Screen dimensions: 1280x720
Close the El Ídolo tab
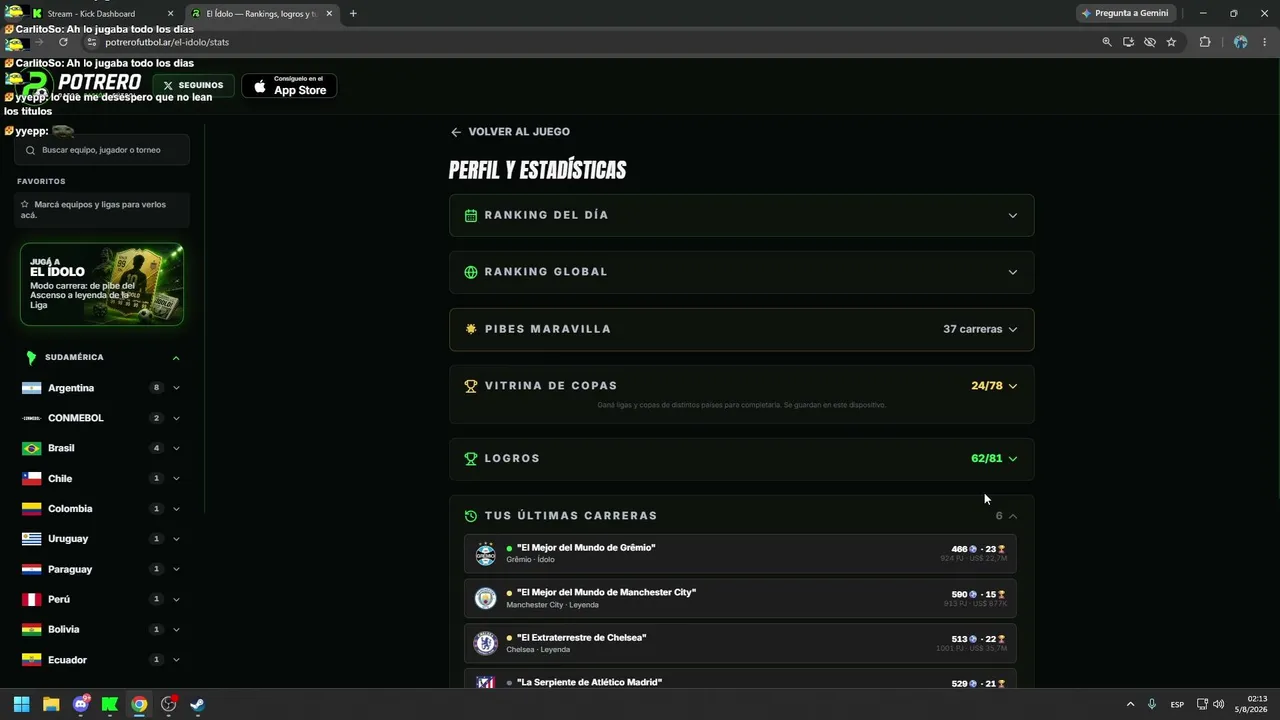point(328,14)
